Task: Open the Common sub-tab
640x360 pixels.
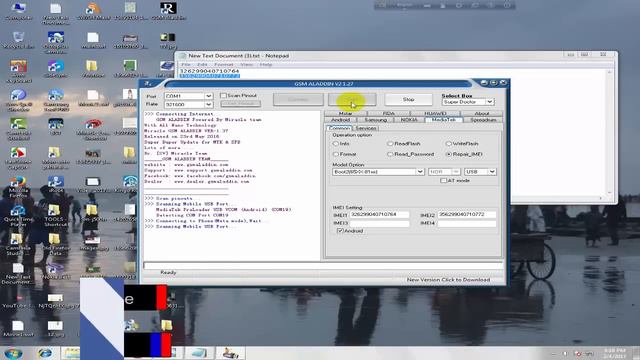Action: [339, 128]
